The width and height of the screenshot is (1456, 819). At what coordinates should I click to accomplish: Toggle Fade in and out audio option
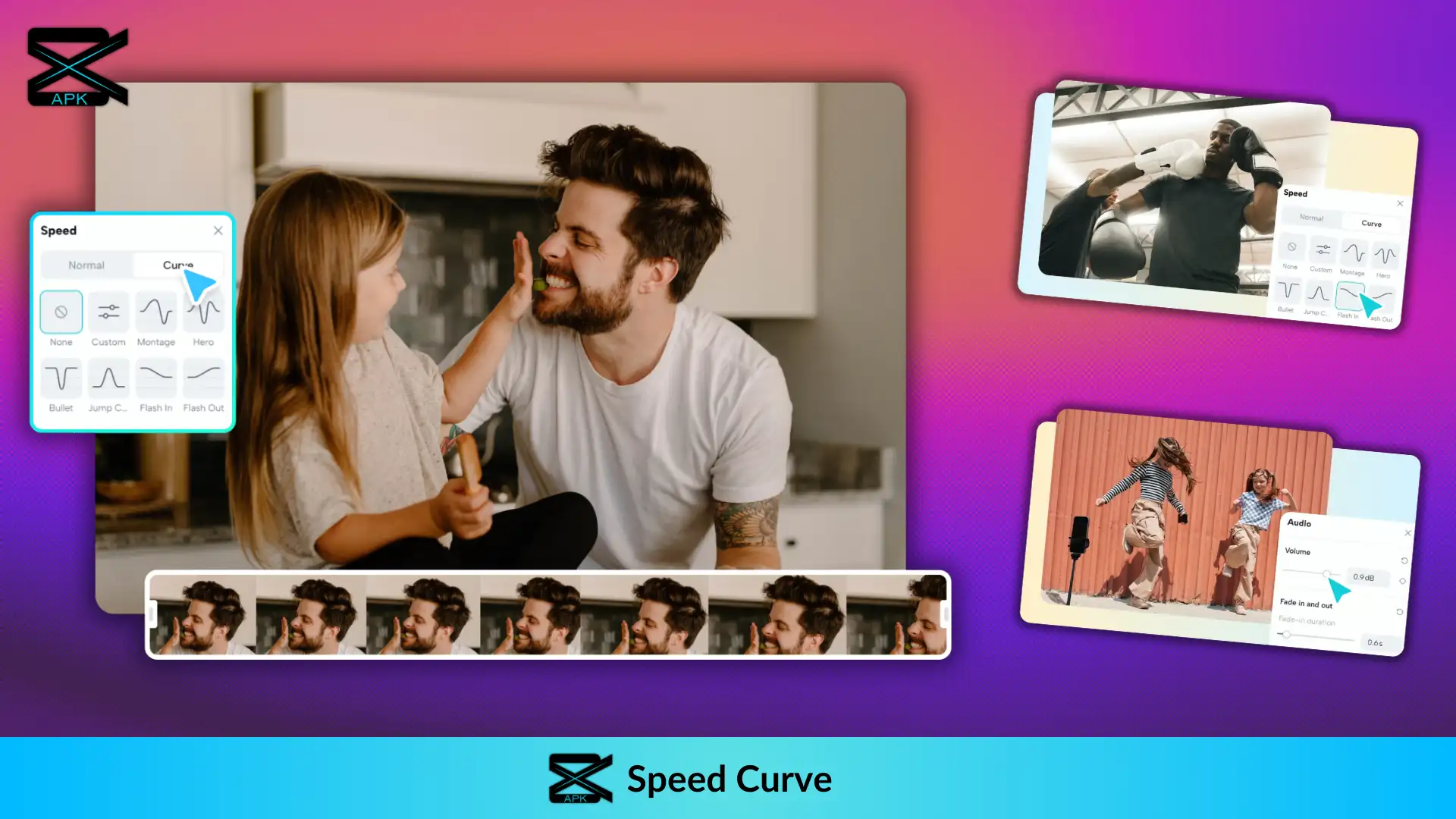pos(1400,606)
